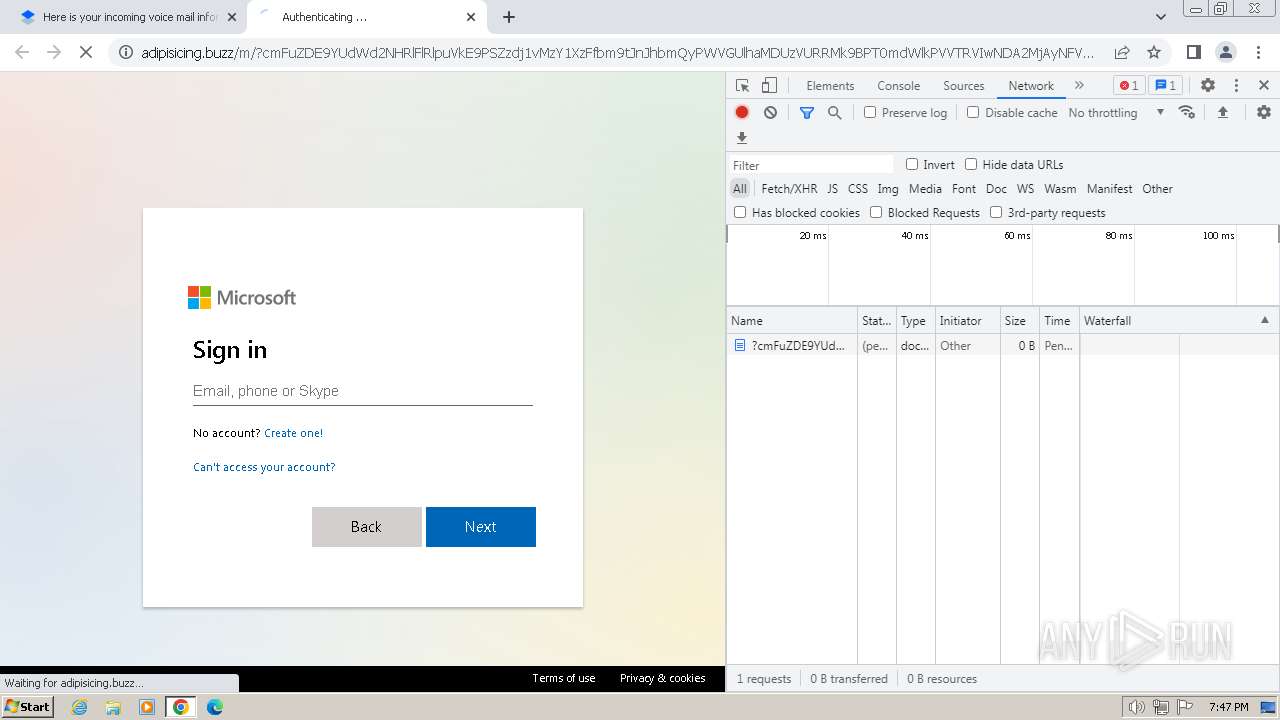Show the errors count badge
Image resolution: width=1280 pixels, height=720 pixels.
tap(1129, 86)
